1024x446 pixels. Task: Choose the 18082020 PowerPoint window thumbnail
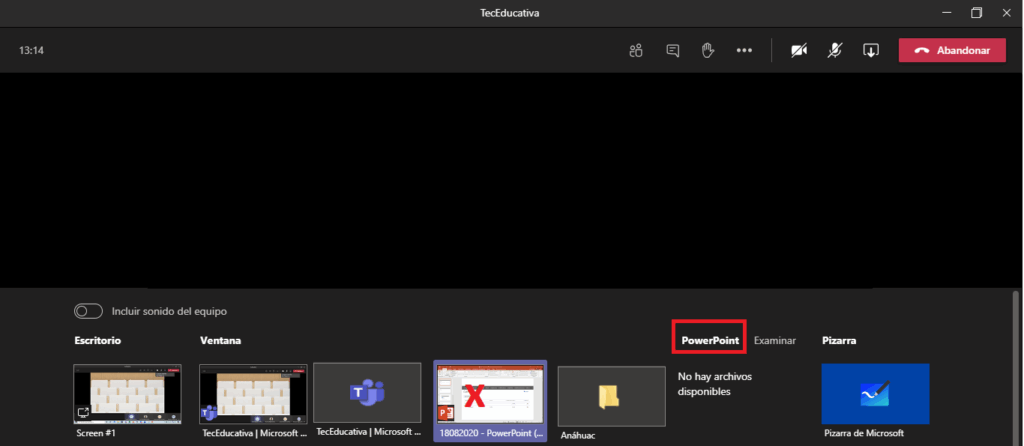point(490,394)
